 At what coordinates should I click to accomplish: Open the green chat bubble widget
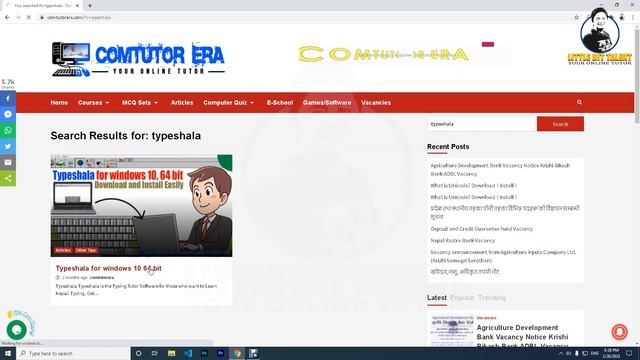click(x=16, y=329)
